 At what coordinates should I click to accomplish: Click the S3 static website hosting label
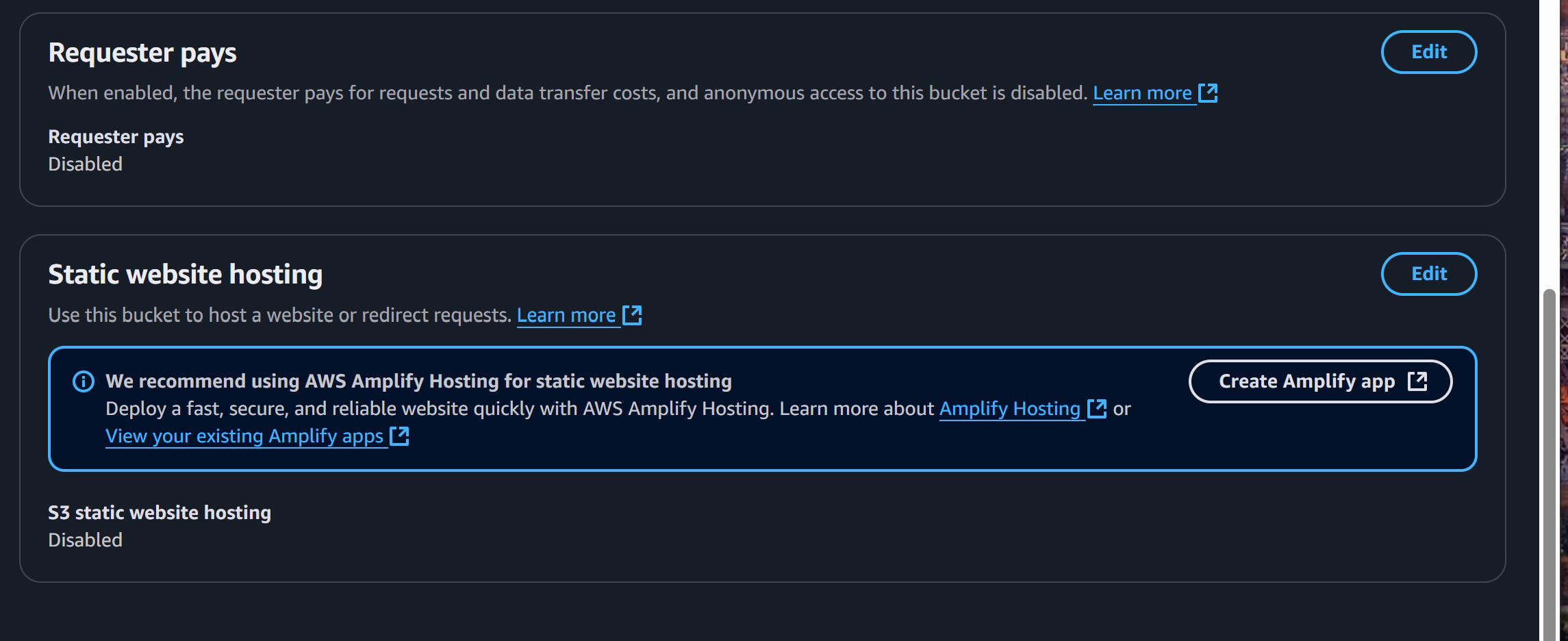[160, 513]
